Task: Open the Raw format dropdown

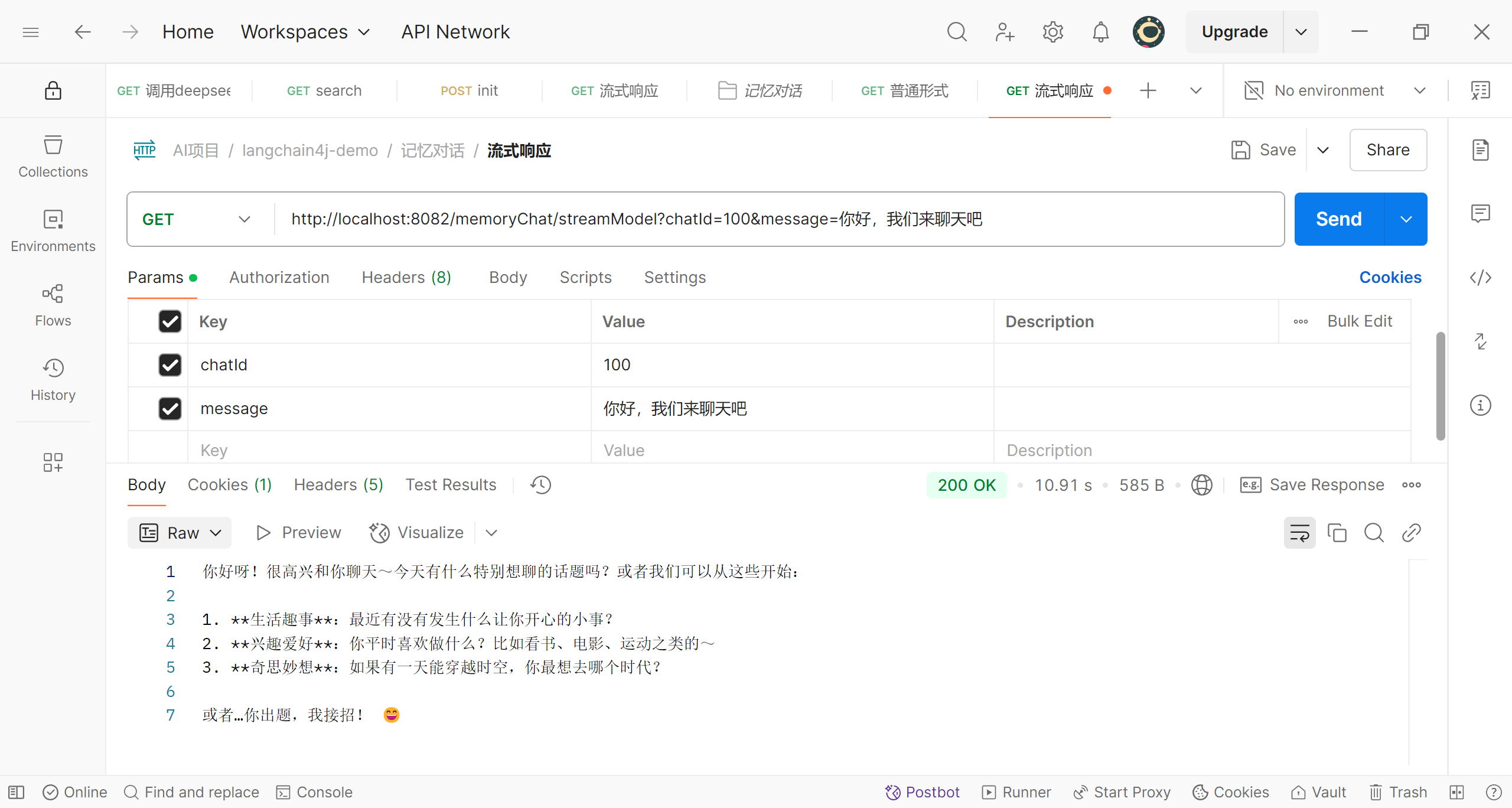Action: (x=180, y=533)
